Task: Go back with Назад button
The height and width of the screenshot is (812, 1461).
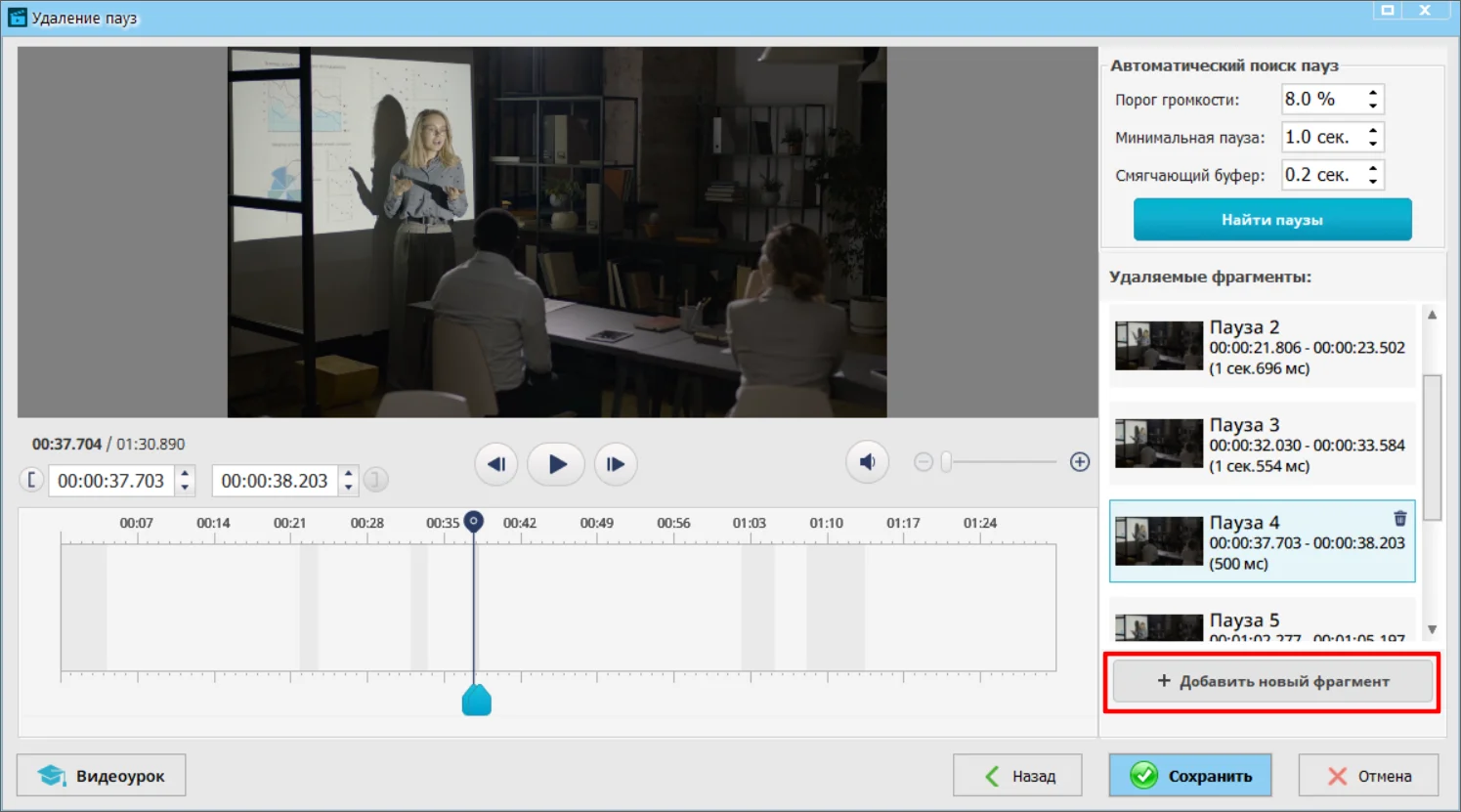Action: (x=1017, y=776)
